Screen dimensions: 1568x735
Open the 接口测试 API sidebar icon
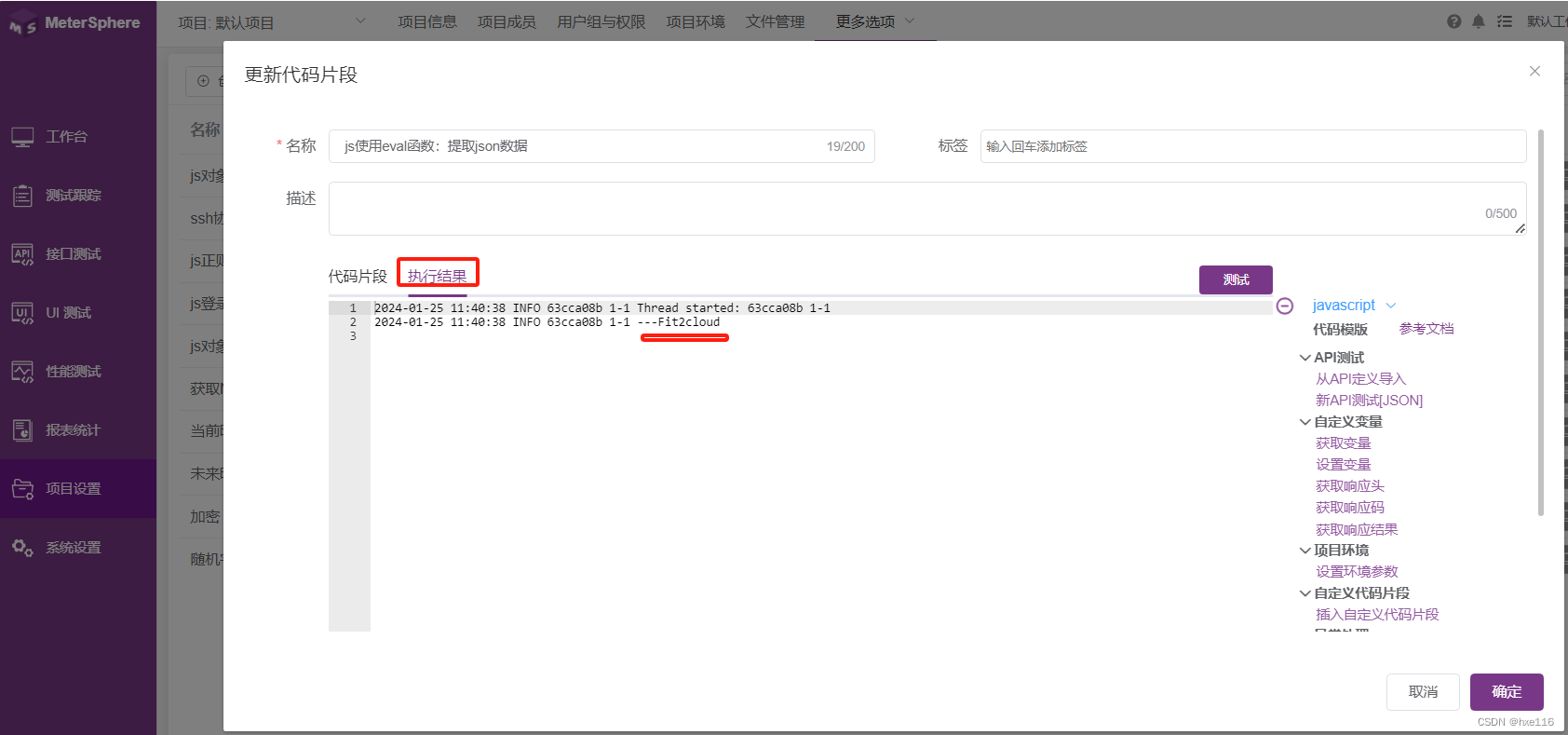click(x=22, y=254)
